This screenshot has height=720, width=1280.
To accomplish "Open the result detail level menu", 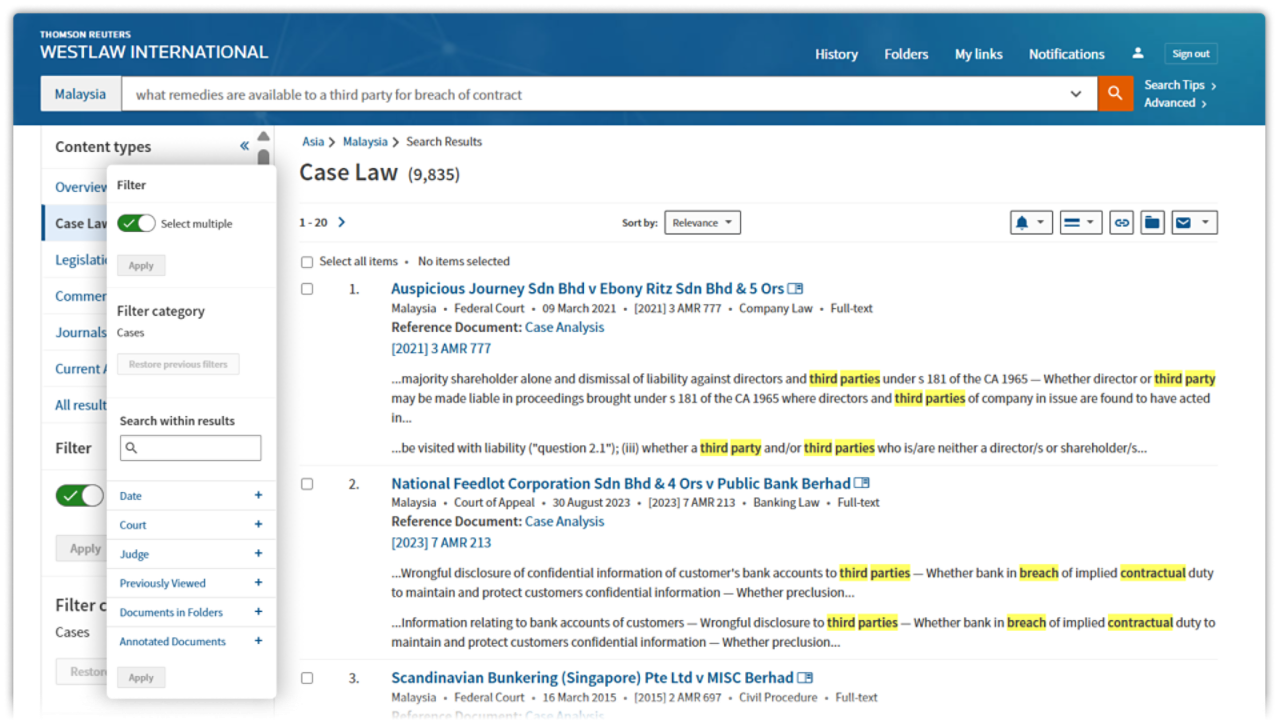I will [1080, 223].
